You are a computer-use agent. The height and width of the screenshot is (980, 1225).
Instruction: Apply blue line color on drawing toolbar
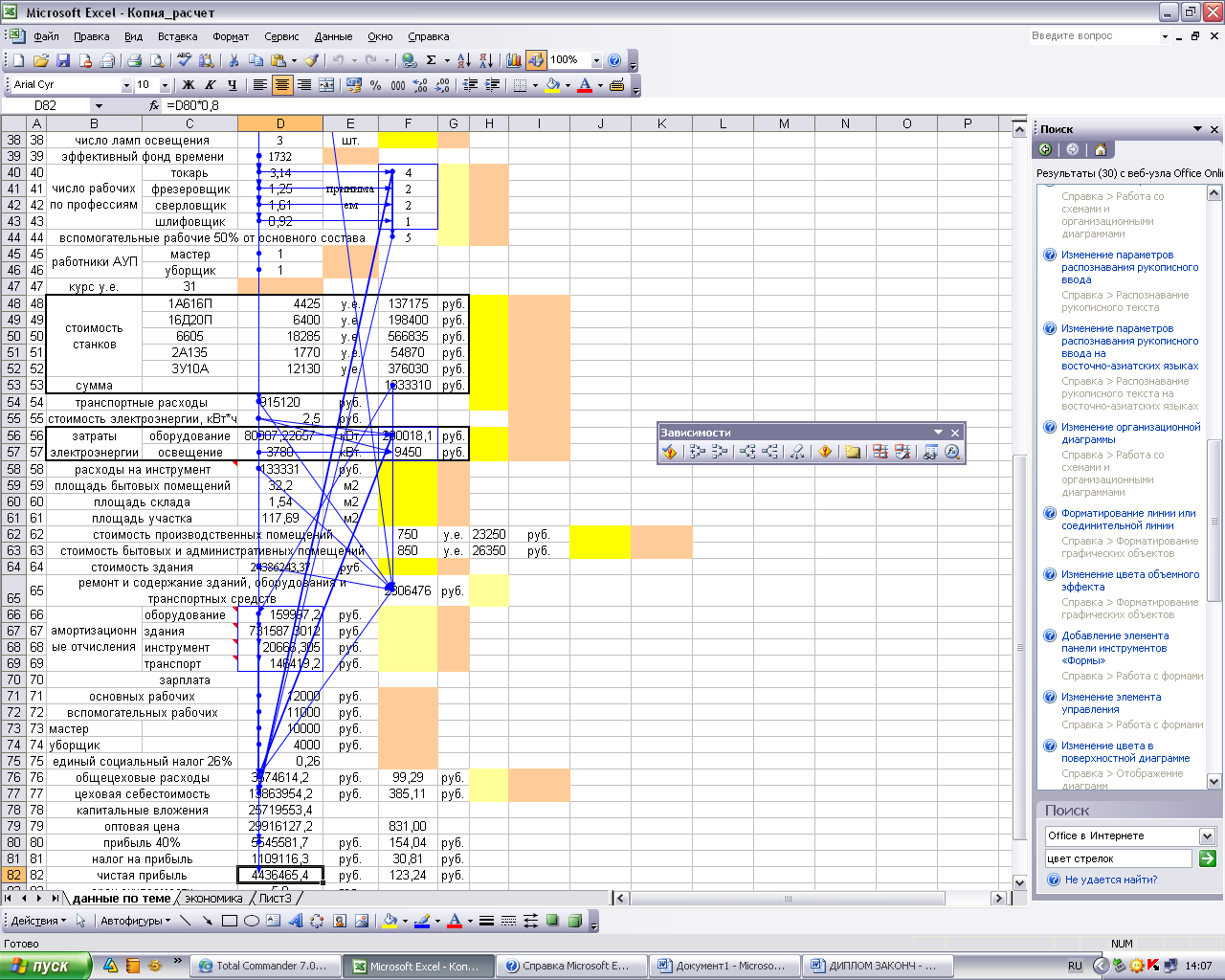[x=422, y=921]
